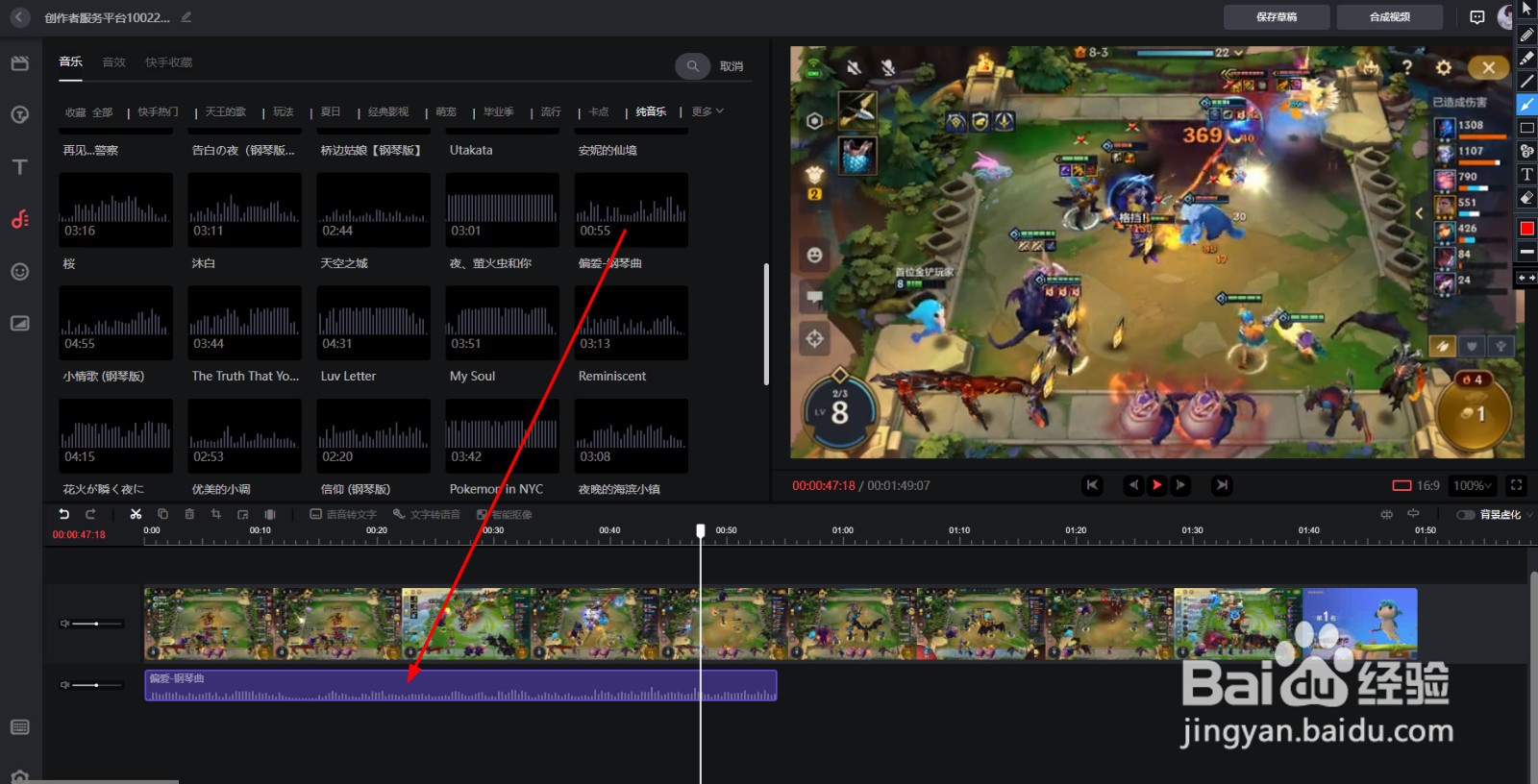Open the music note panel in the sidebar
Viewport: 1538px width, 784px height.
click(20, 219)
